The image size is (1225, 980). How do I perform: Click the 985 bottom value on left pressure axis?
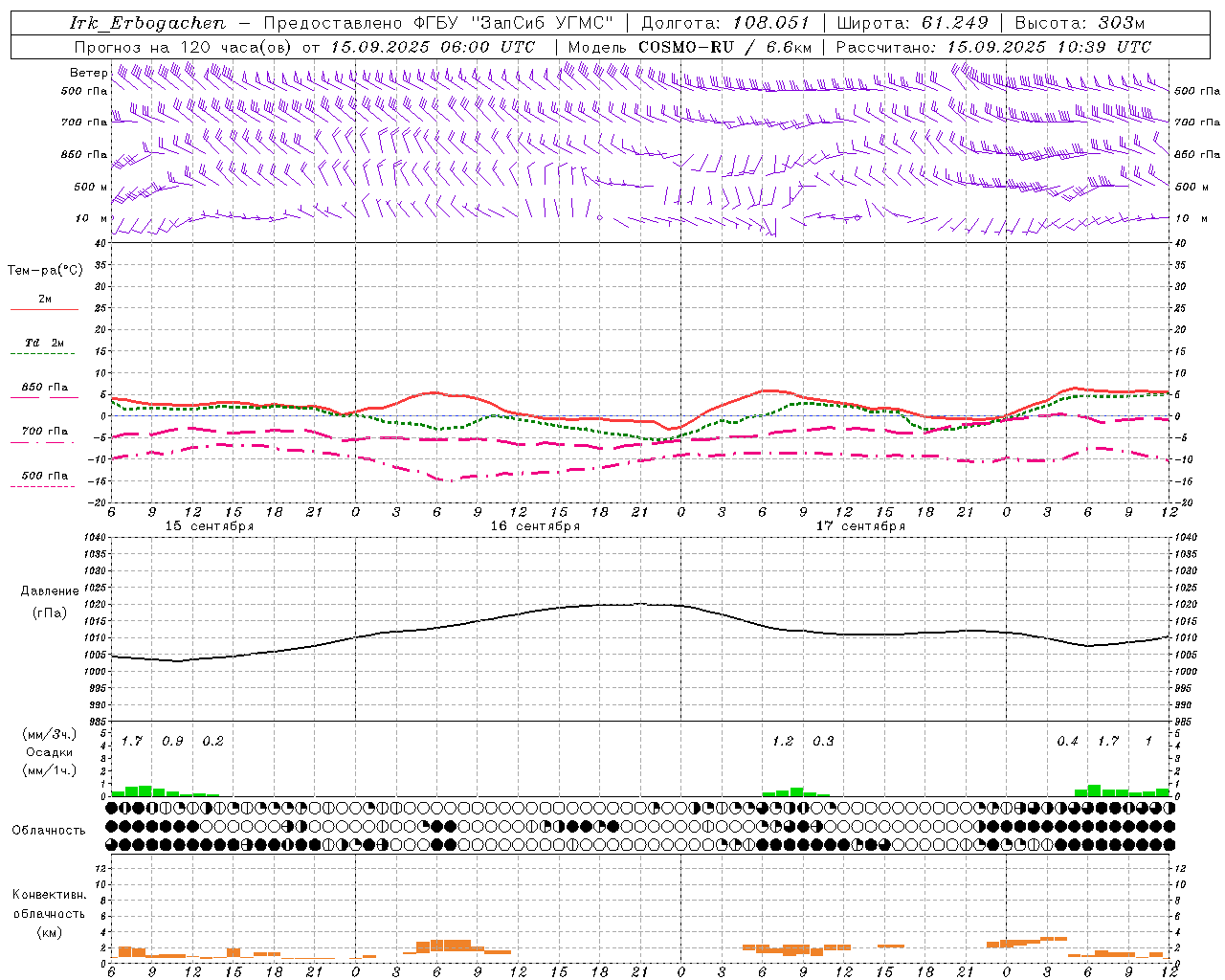pyautogui.click(x=96, y=722)
